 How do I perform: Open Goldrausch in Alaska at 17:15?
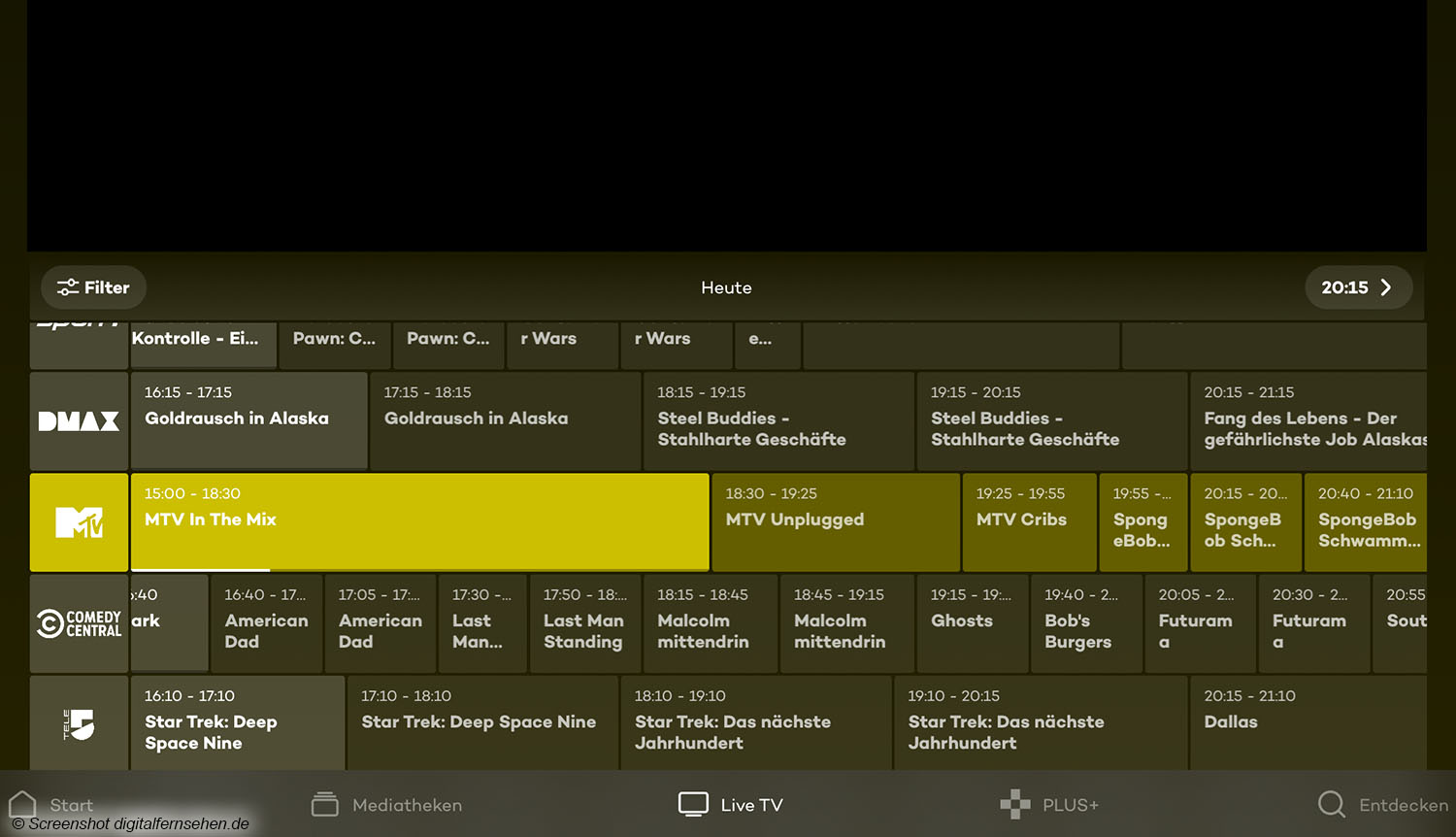point(505,420)
